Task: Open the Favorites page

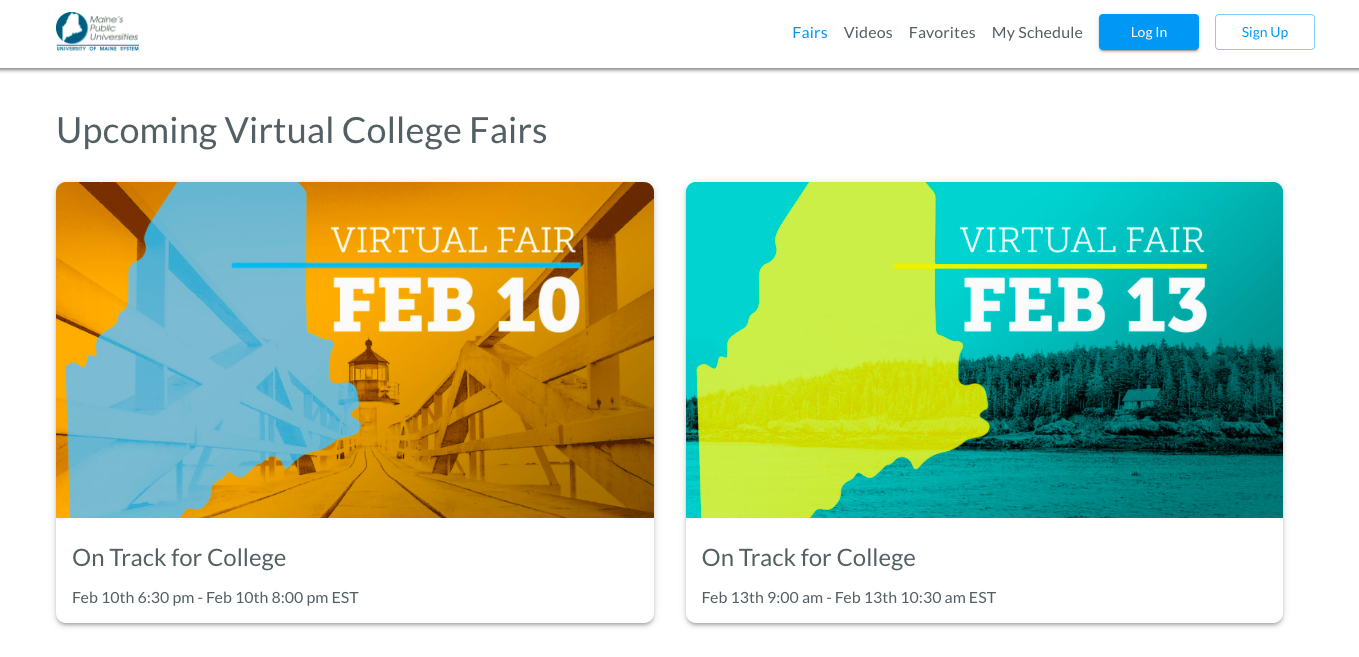Action: click(941, 32)
